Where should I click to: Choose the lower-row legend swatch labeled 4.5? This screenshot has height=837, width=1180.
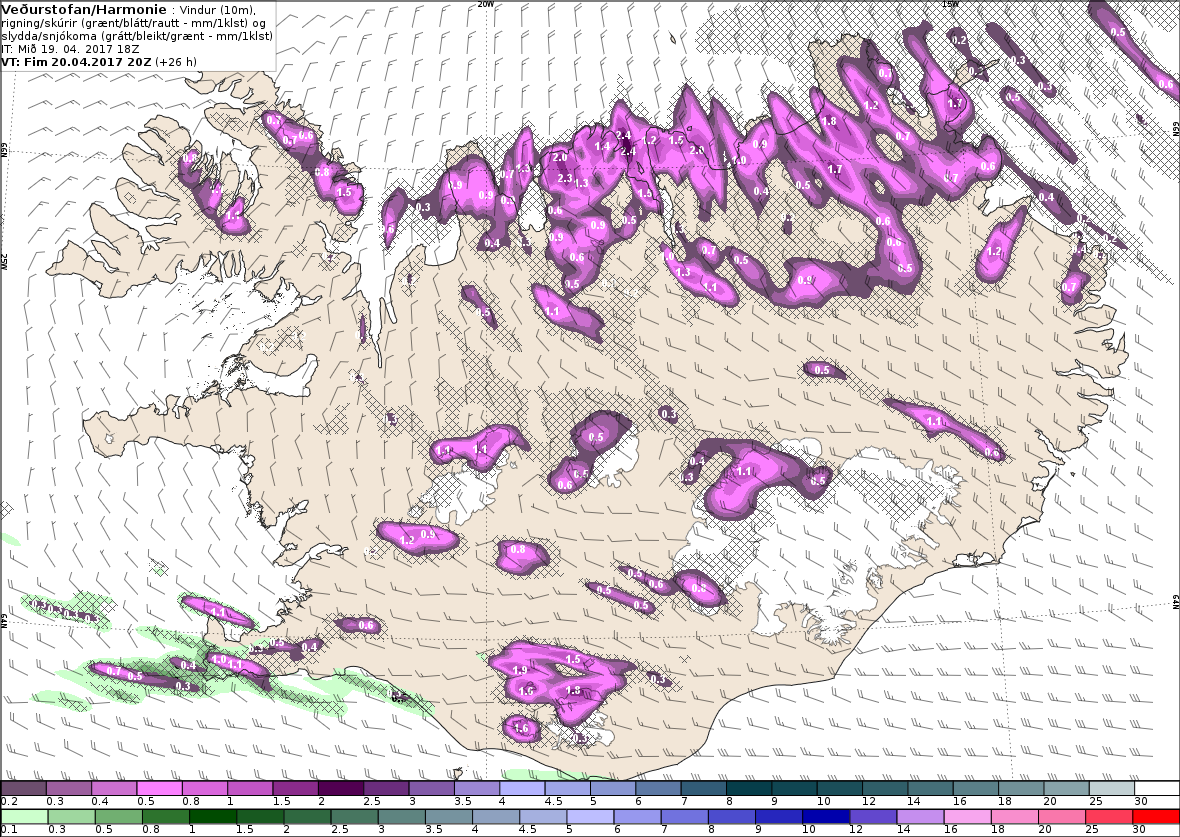(542, 817)
